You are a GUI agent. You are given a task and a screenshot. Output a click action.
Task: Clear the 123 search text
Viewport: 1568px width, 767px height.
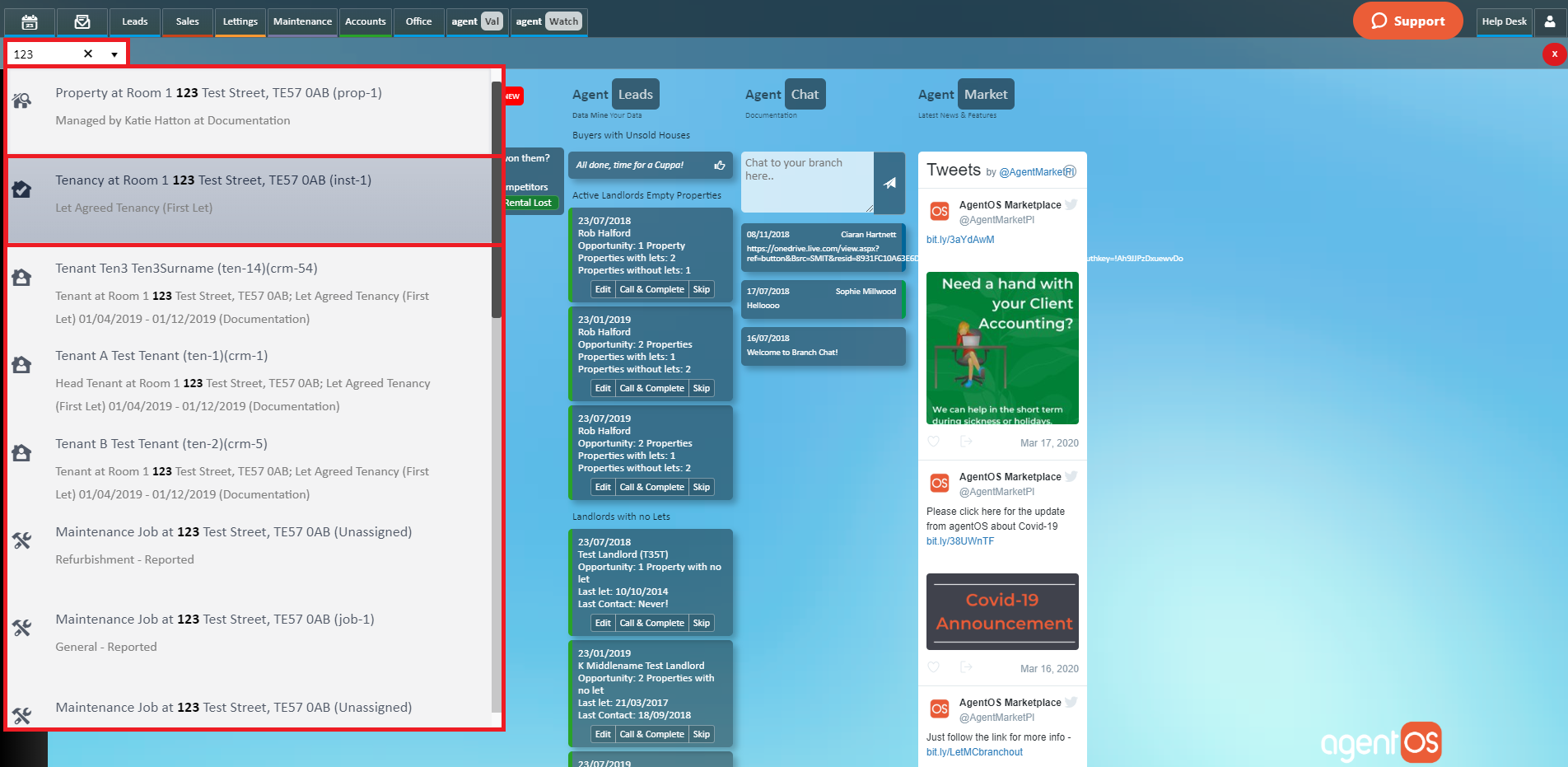point(88,54)
